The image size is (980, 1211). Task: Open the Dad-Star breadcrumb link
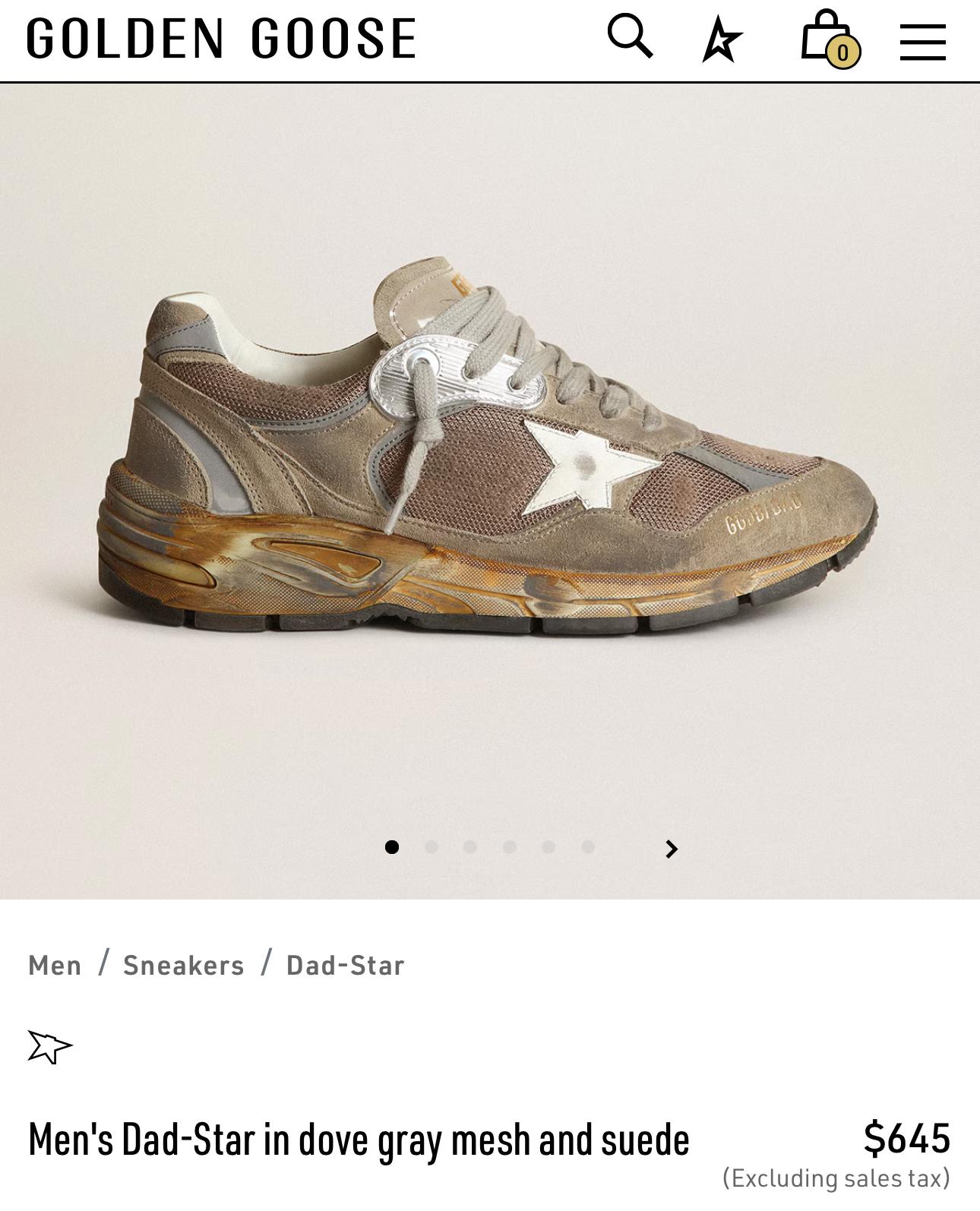345,965
